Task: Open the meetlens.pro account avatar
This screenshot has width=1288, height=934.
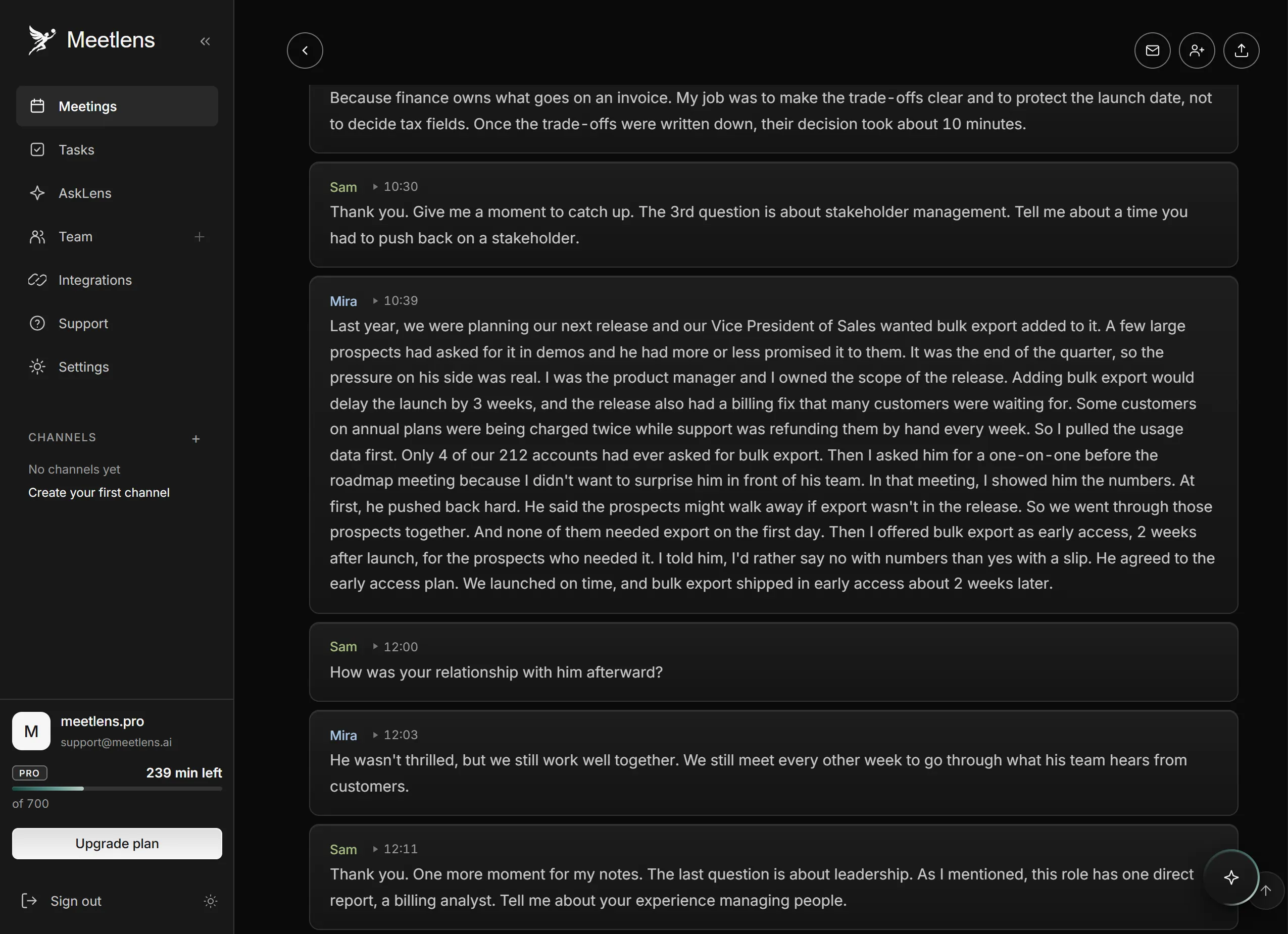Action: pos(31,731)
